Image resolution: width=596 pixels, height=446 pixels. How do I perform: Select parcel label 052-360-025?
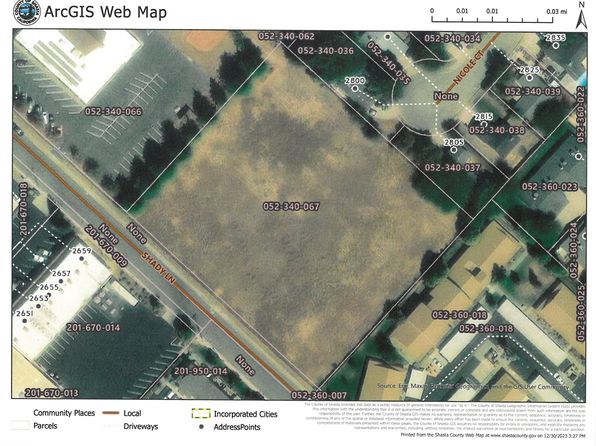click(x=581, y=313)
